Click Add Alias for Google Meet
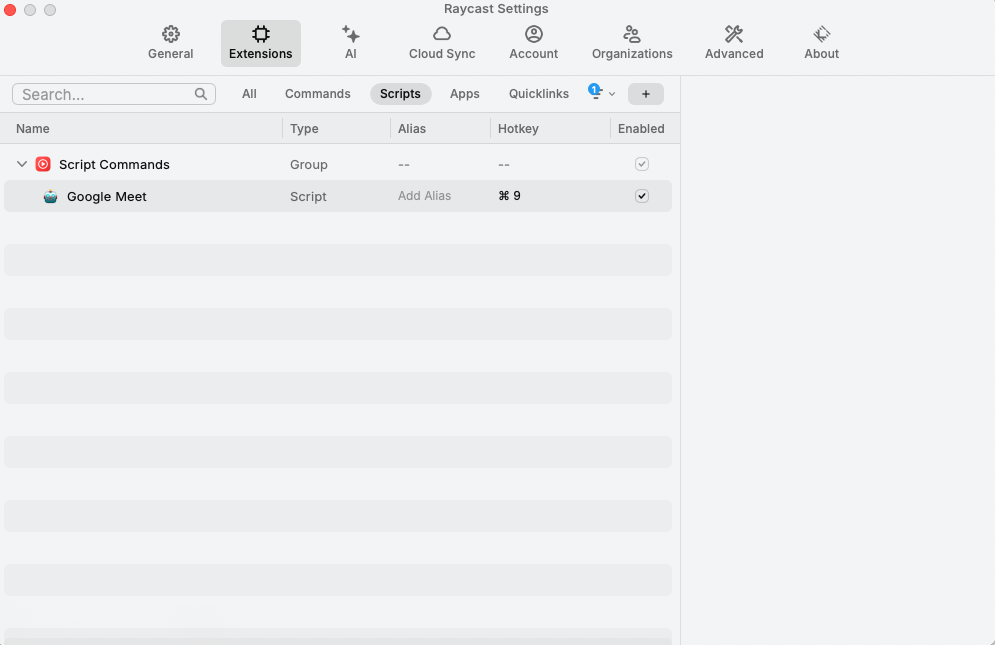The height and width of the screenshot is (645, 995). (424, 196)
